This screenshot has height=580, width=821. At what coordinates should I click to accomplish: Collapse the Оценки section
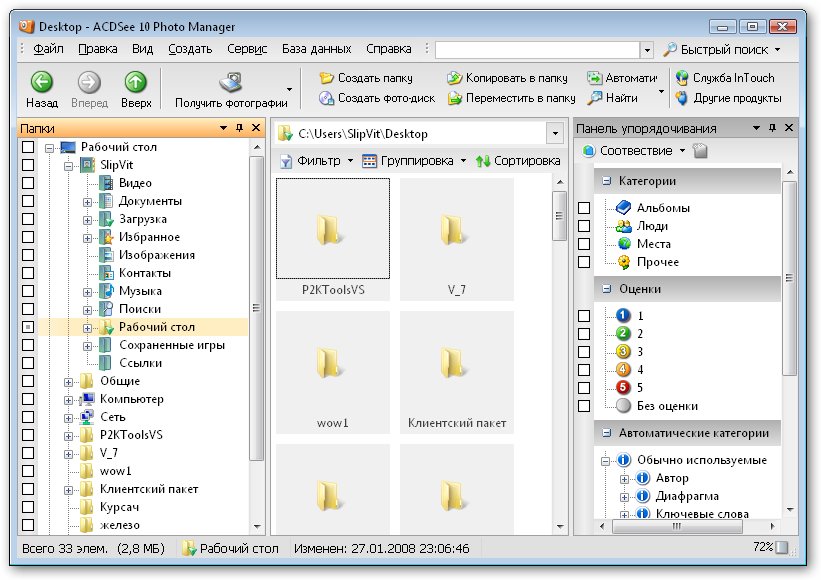[x=606, y=289]
